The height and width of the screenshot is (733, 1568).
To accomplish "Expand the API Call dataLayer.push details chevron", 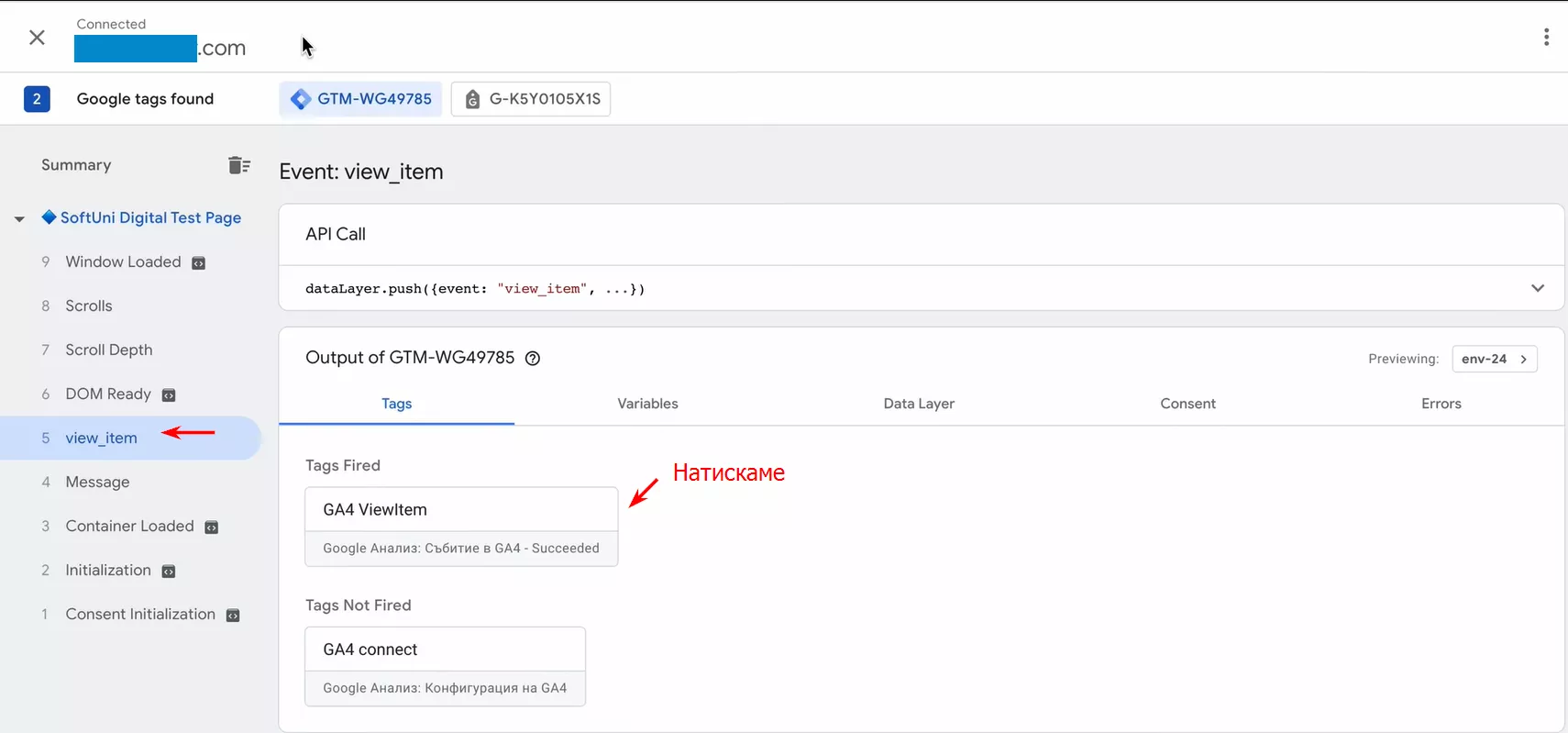I will click(x=1538, y=288).
